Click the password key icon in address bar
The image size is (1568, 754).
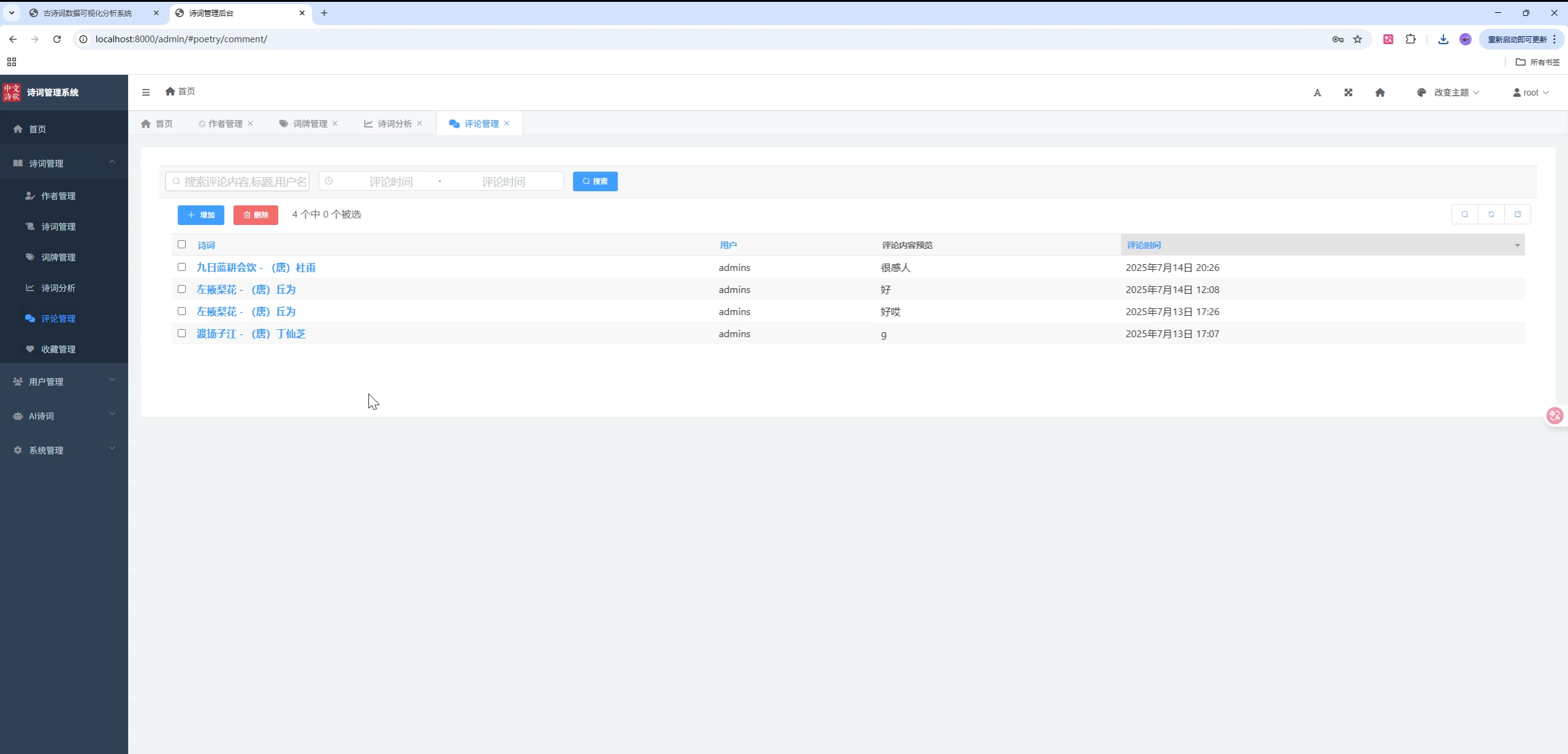coord(1338,39)
